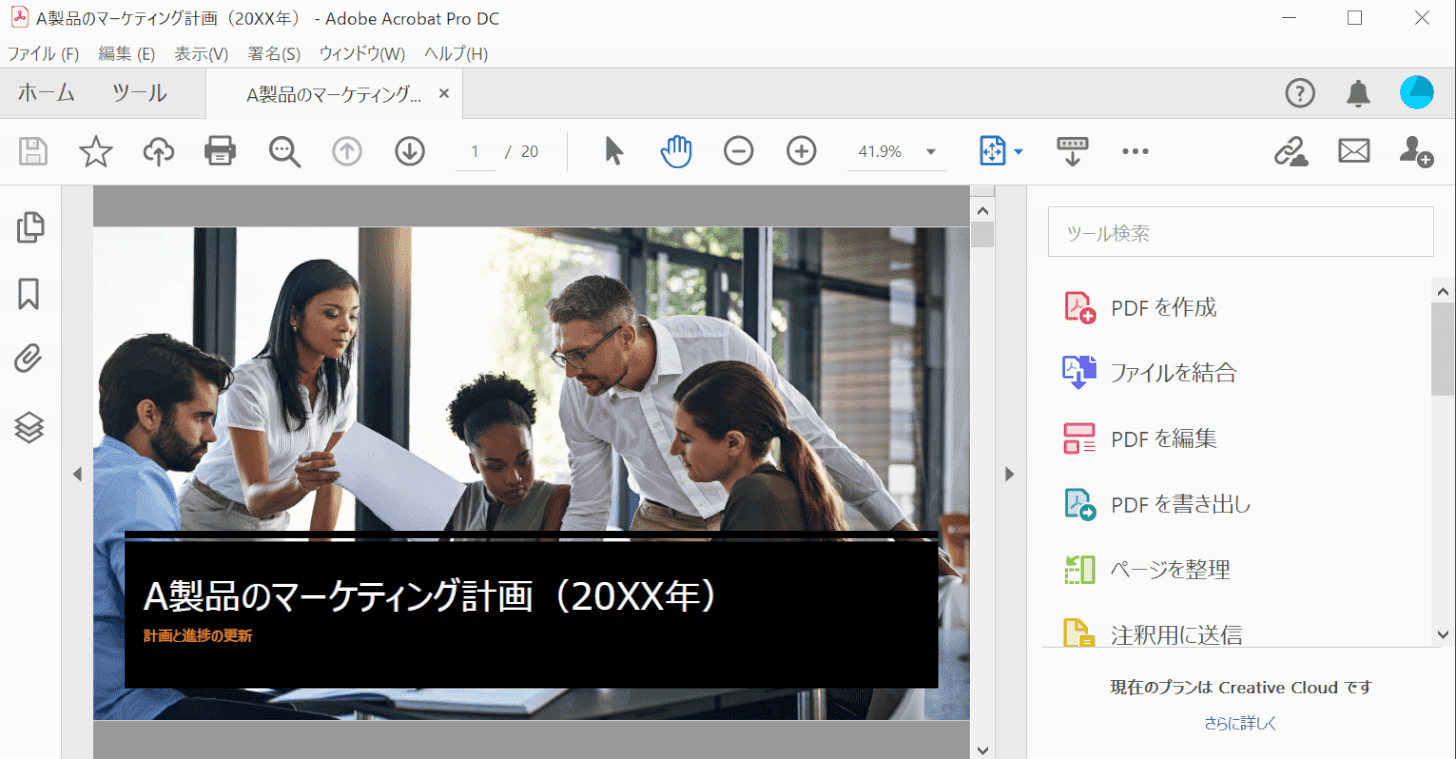Open help question mark icon
This screenshot has width=1456, height=759.
1300,94
